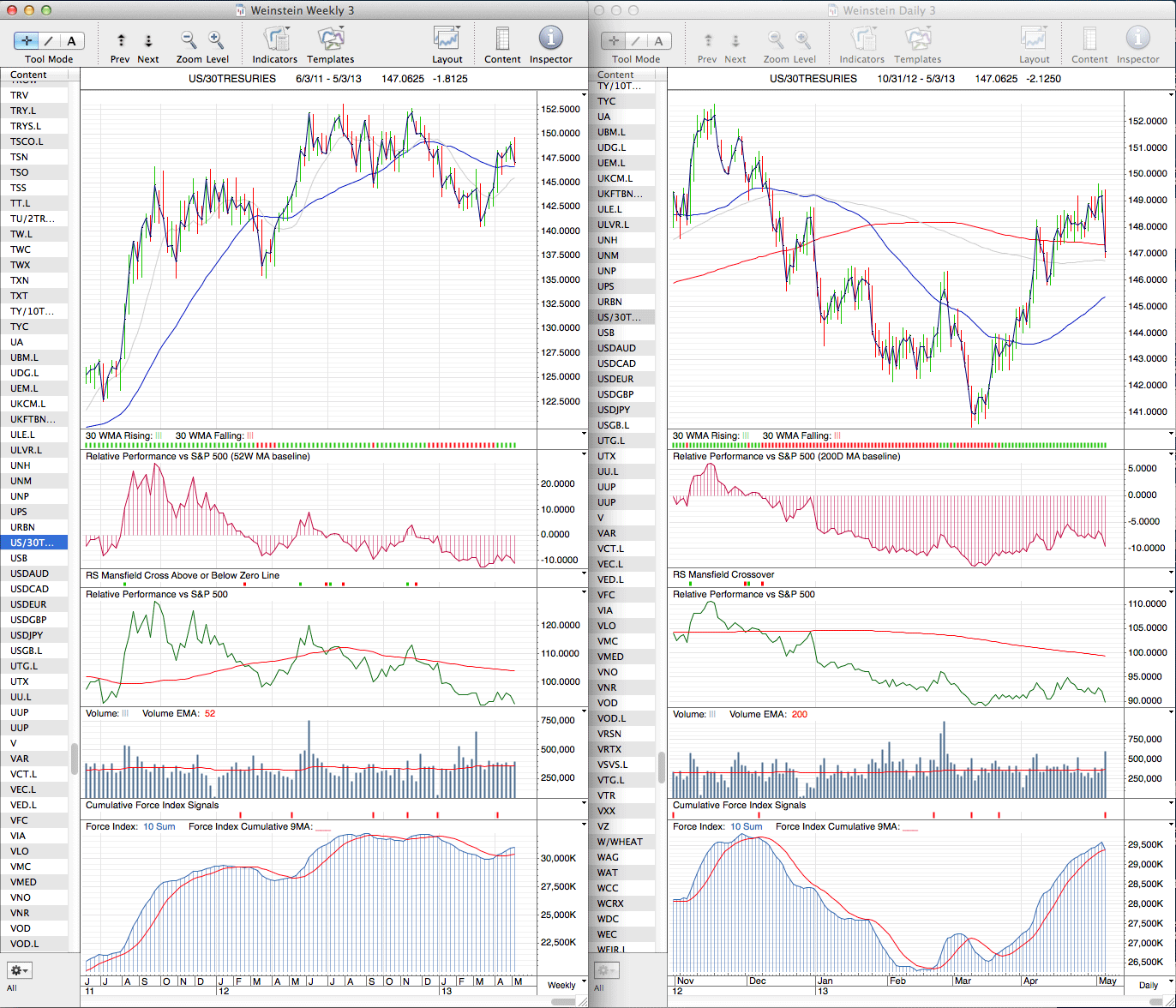Image resolution: width=1176 pixels, height=1008 pixels.
Task: Toggle the Content panel in Weekly toolbar
Action: pyautogui.click(x=502, y=40)
